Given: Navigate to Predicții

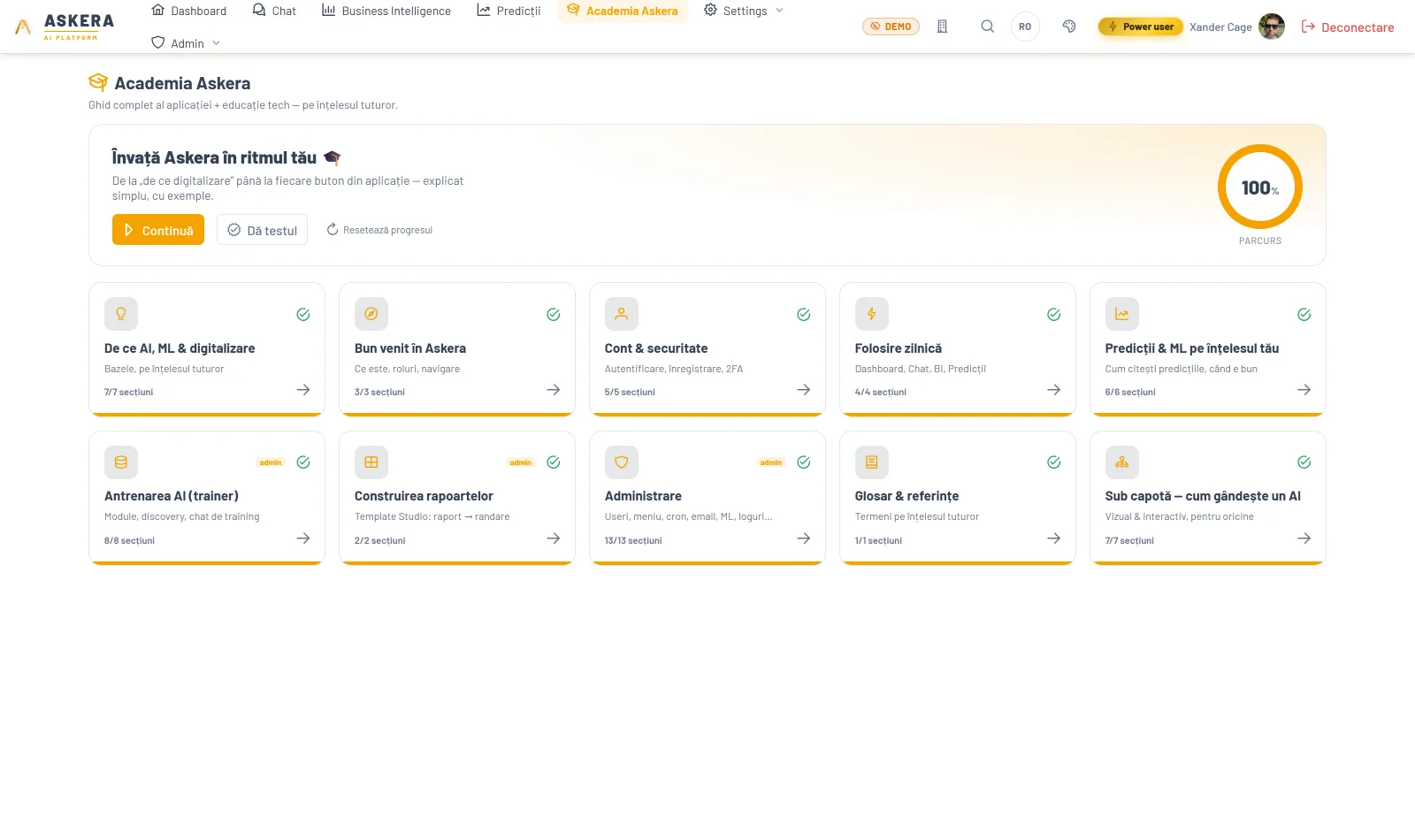Looking at the screenshot, I should 509,11.
